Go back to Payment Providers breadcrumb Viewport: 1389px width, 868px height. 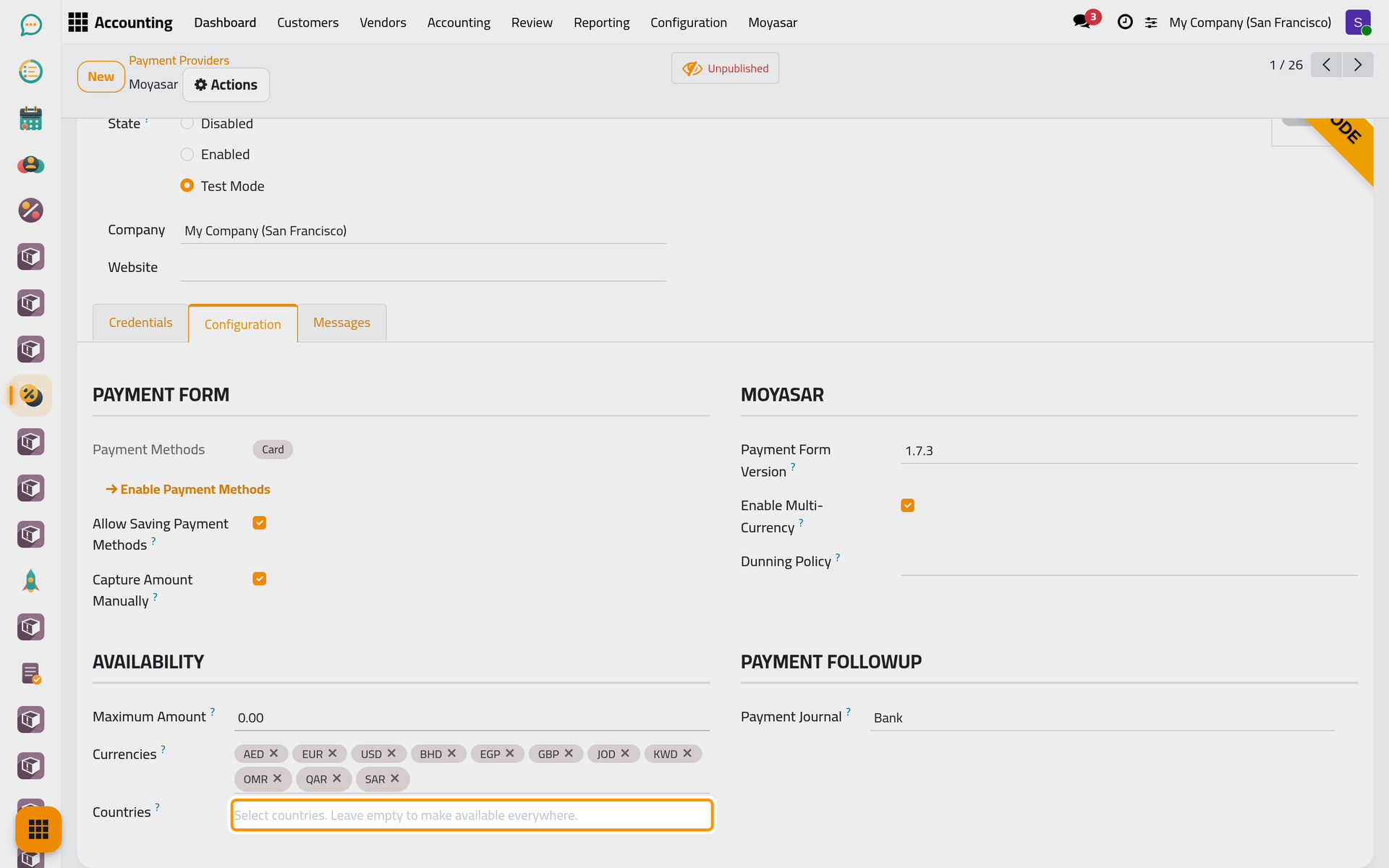tap(179, 61)
